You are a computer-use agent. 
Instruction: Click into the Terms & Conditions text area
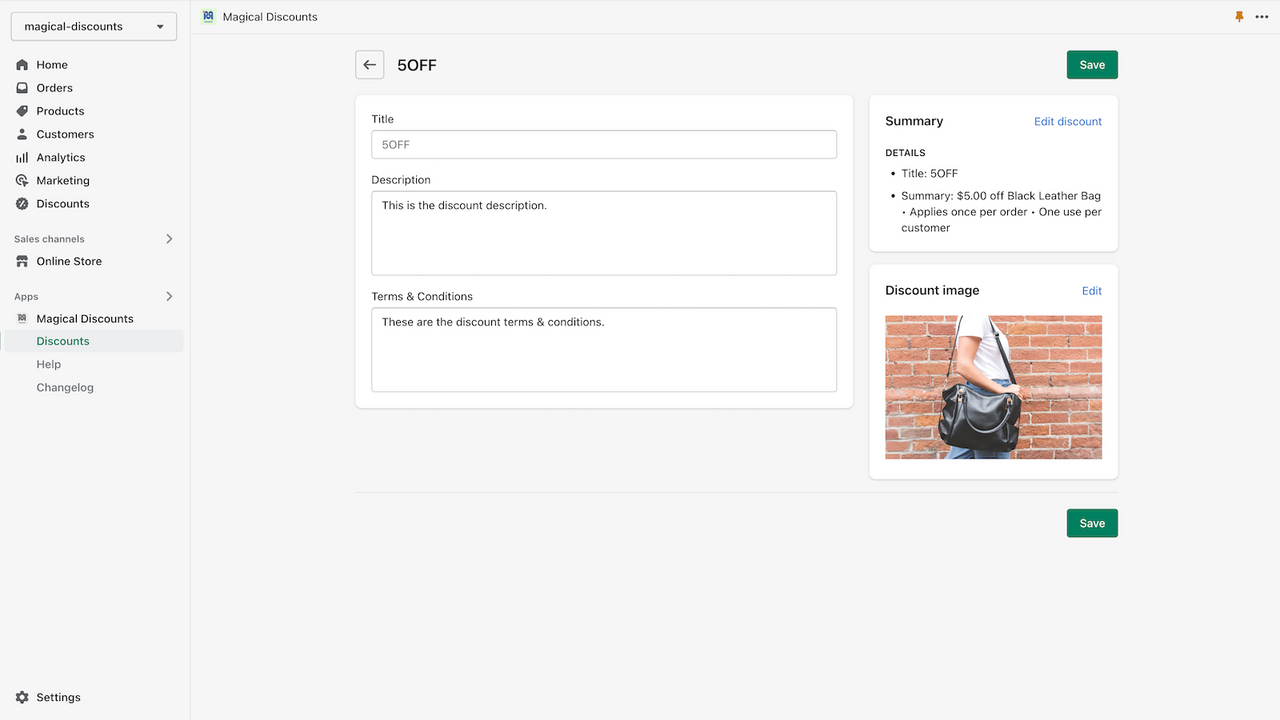click(604, 349)
